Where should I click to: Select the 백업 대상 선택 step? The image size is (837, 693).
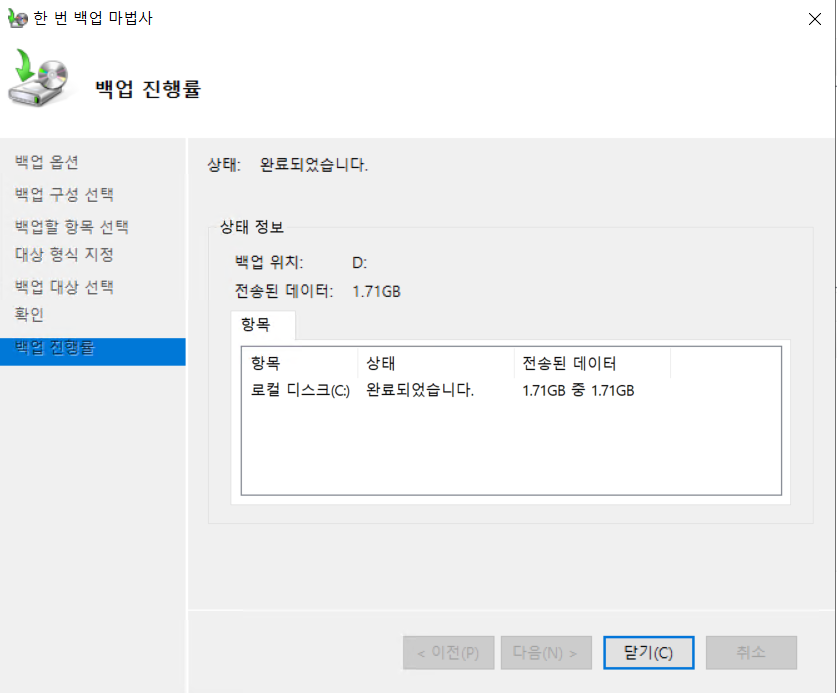point(64,287)
